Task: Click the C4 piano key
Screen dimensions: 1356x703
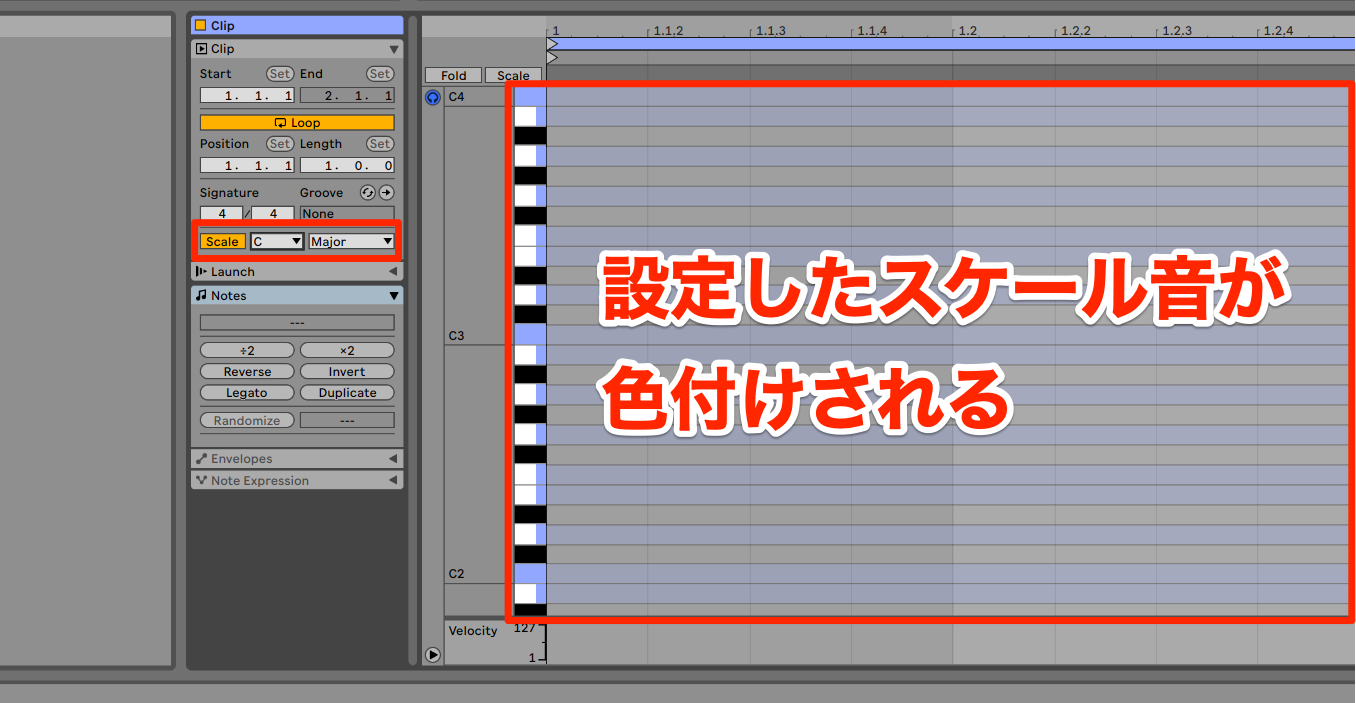Action: click(x=530, y=97)
